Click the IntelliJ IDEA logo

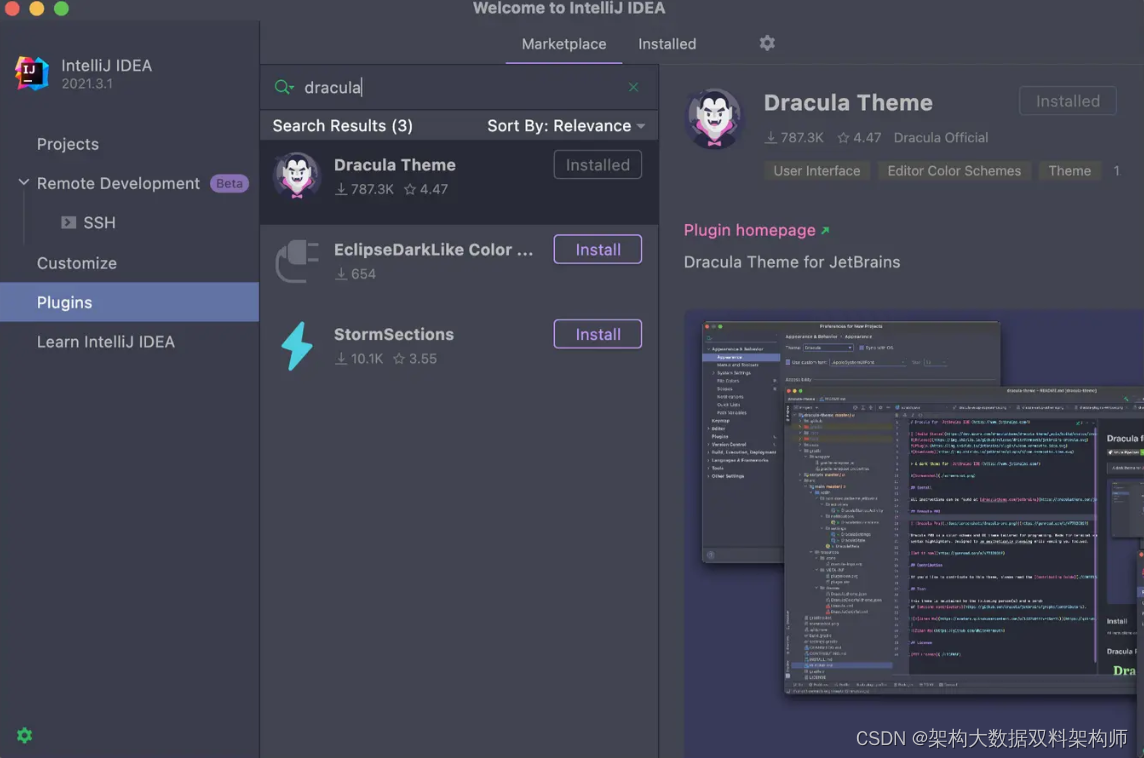click(31, 73)
